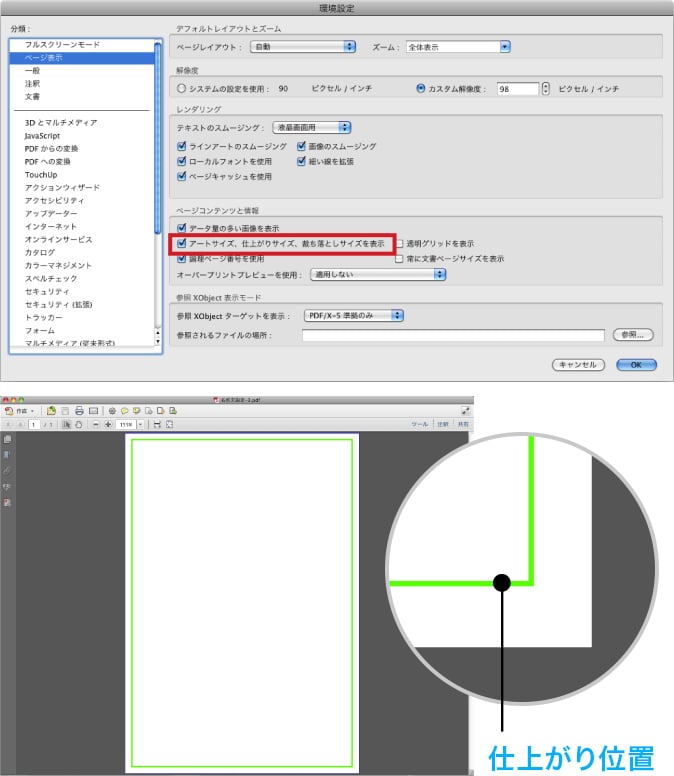Click the save floppy disk icon
The width and height of the screenshot is (674, 776).
click(65, 411)
